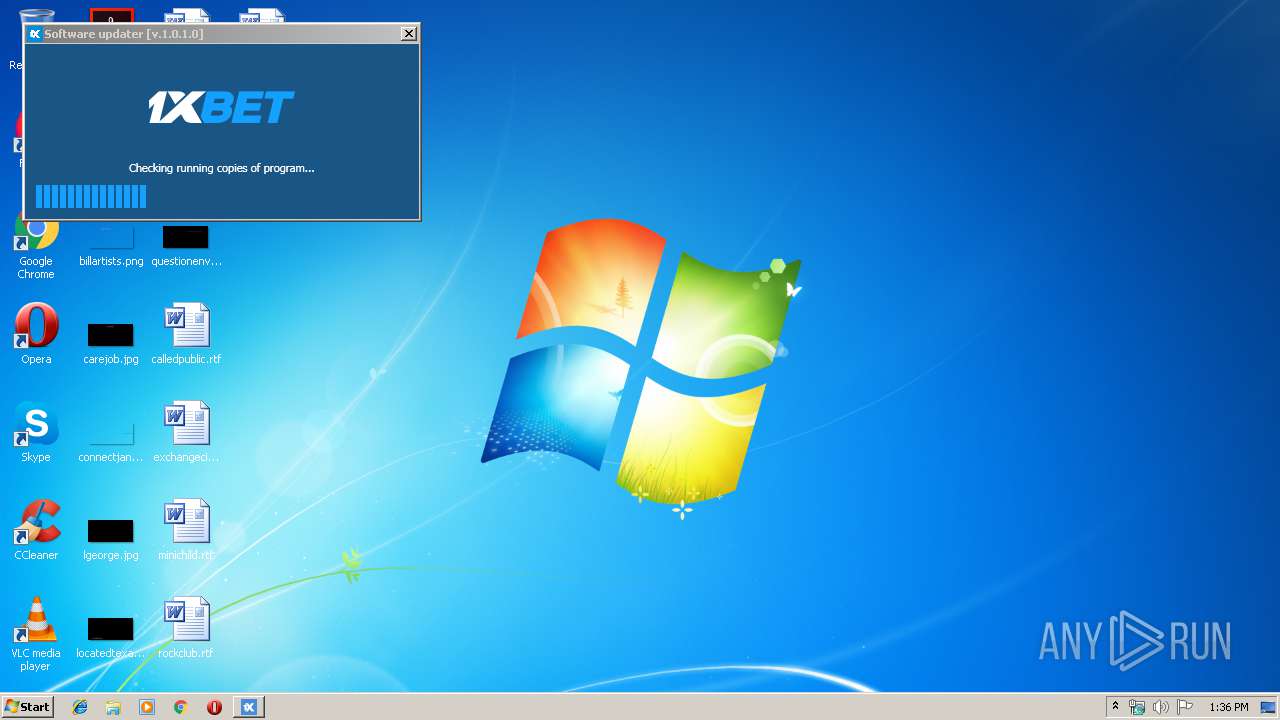
Task: Select VLC media player shortcut
Action: pos(36,634)
